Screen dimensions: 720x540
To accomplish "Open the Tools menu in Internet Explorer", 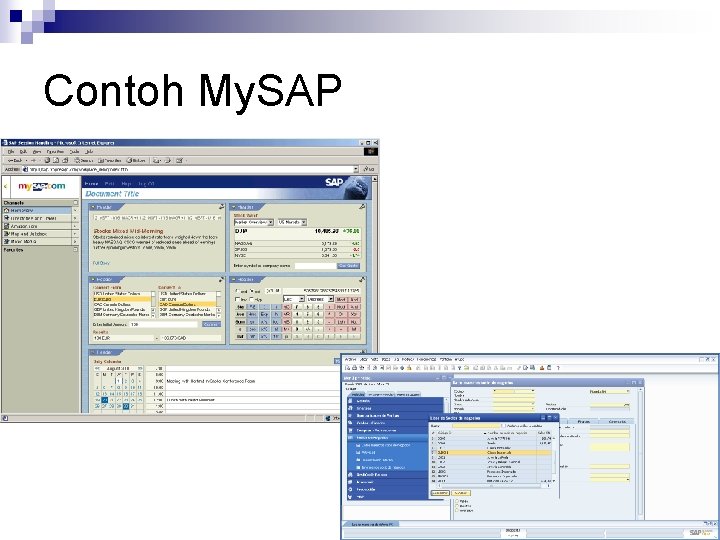I will pyautogui.click(x=74, y=151).
